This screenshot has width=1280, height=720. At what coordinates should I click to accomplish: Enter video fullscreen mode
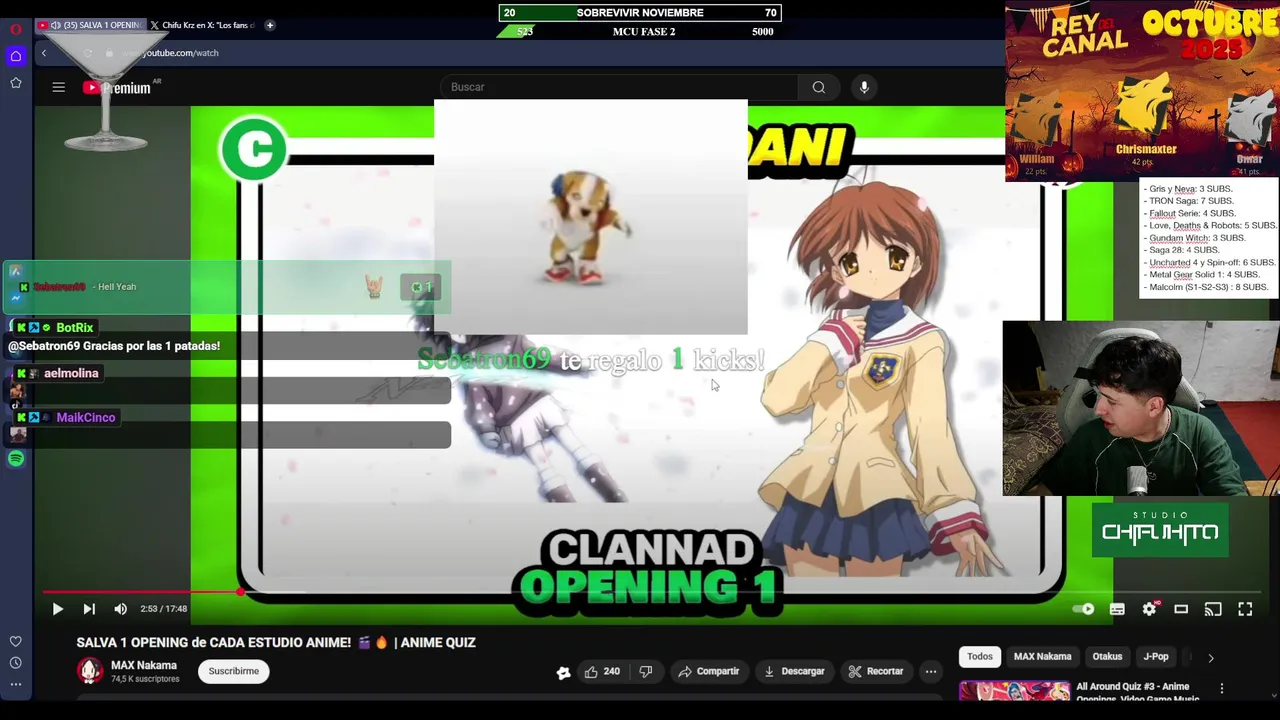[1245, 609]
